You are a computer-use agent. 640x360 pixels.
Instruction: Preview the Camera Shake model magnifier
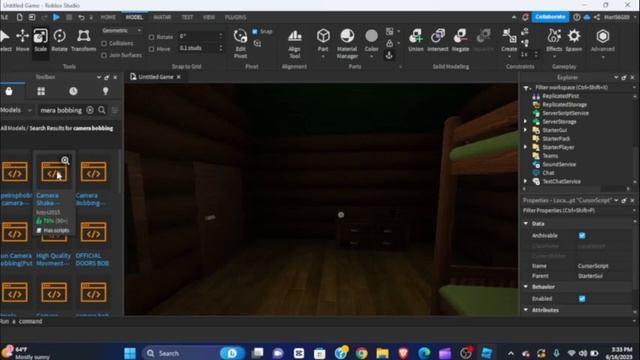65,160
